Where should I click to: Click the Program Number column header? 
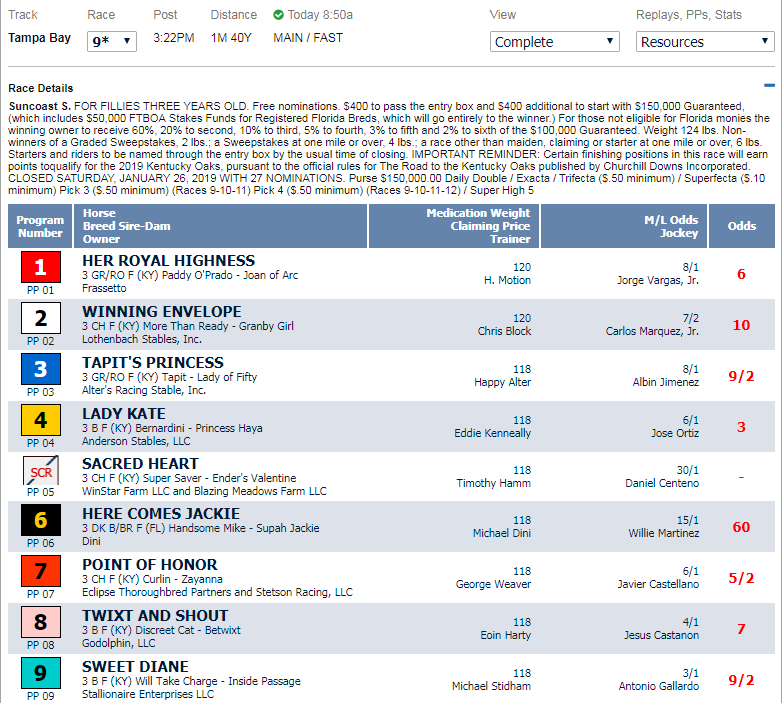(x=40, y=226)
